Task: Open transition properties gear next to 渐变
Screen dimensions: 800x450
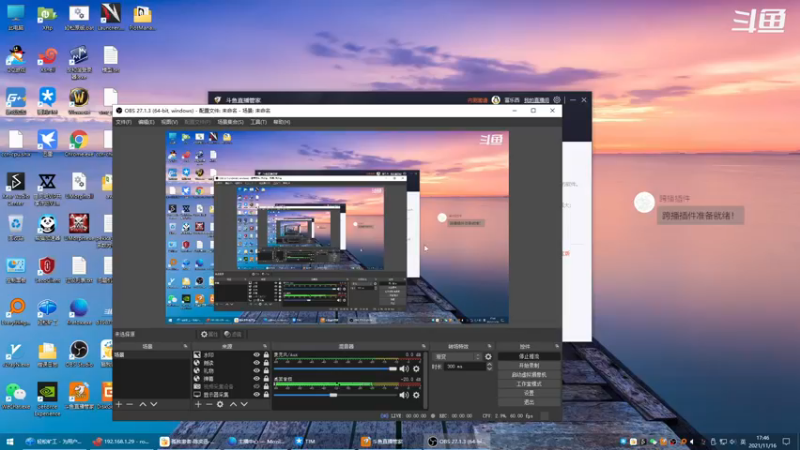Action: [488, 357]
